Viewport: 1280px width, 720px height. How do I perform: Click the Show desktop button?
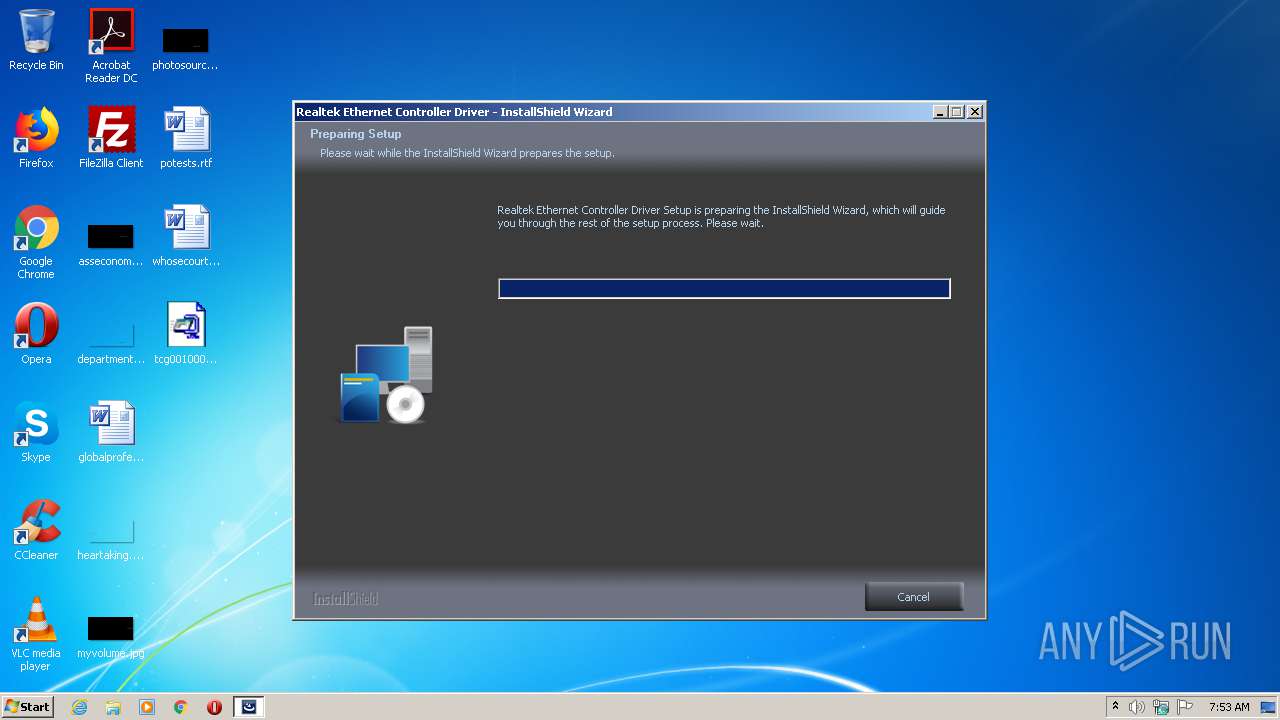point(1268,707)
